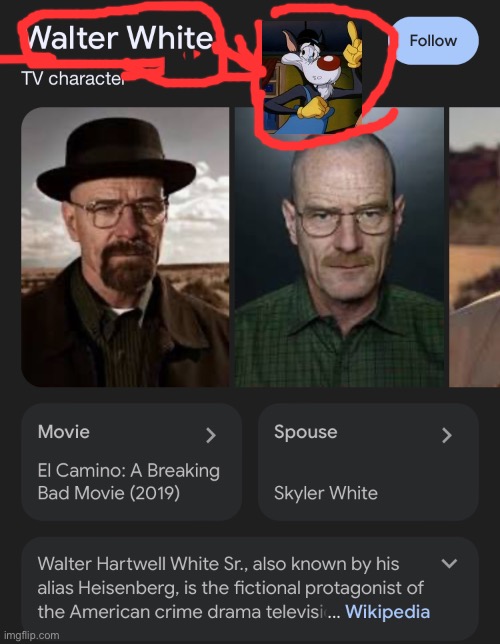
Task: Expand the Movie card chevron arrow
Action: pyautogui.click(x=211, y=435)
